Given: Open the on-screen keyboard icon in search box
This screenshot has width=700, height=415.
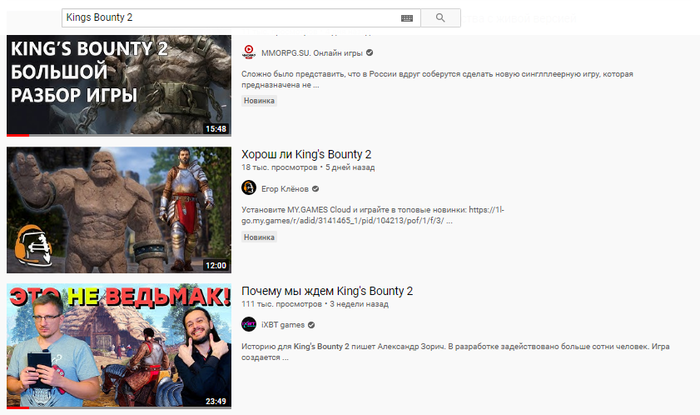Looking at the screenshot, I should 407,18.
